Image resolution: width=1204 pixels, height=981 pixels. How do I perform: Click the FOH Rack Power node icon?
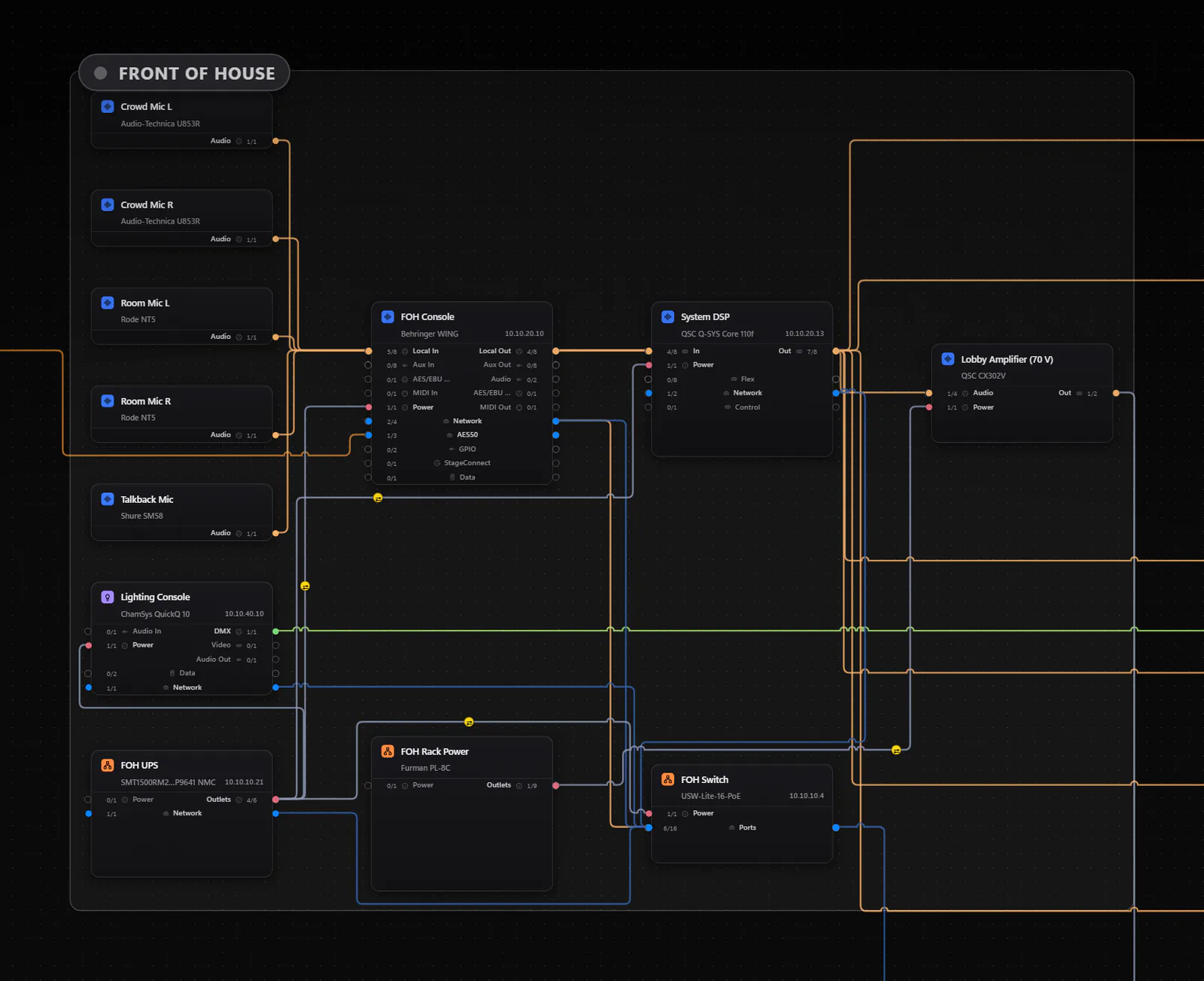[x=388, y=751]
